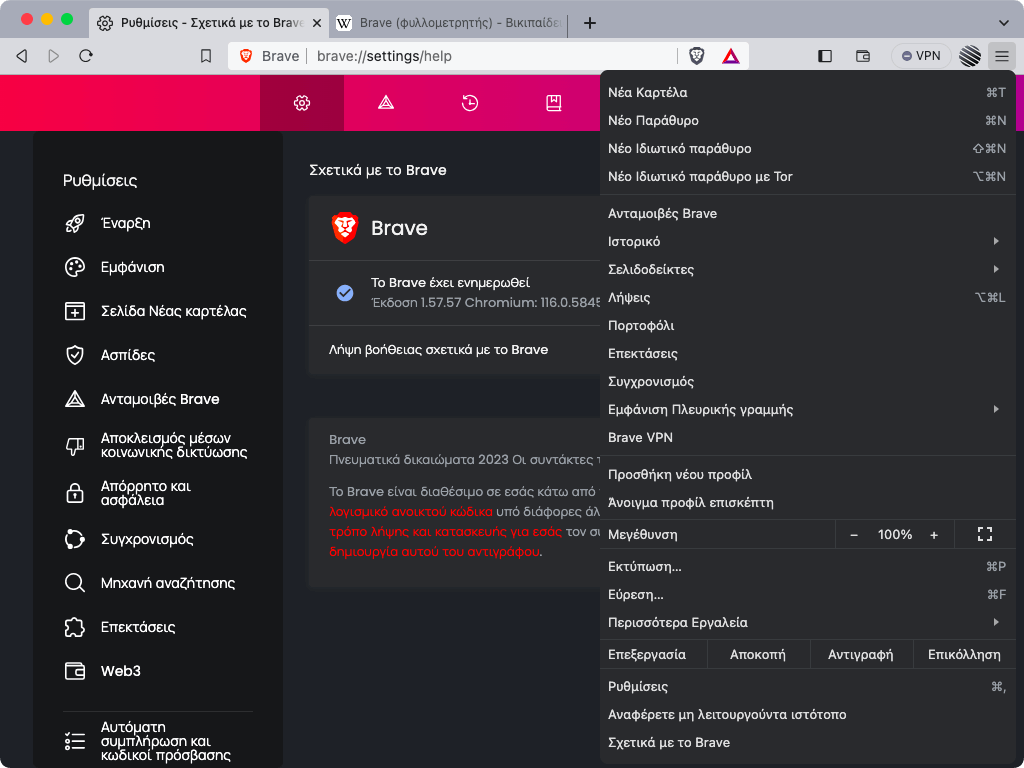This screenshot has width=1024, height=768.
Task: Decrease the zoom level with minus
Action: [853, 534]
